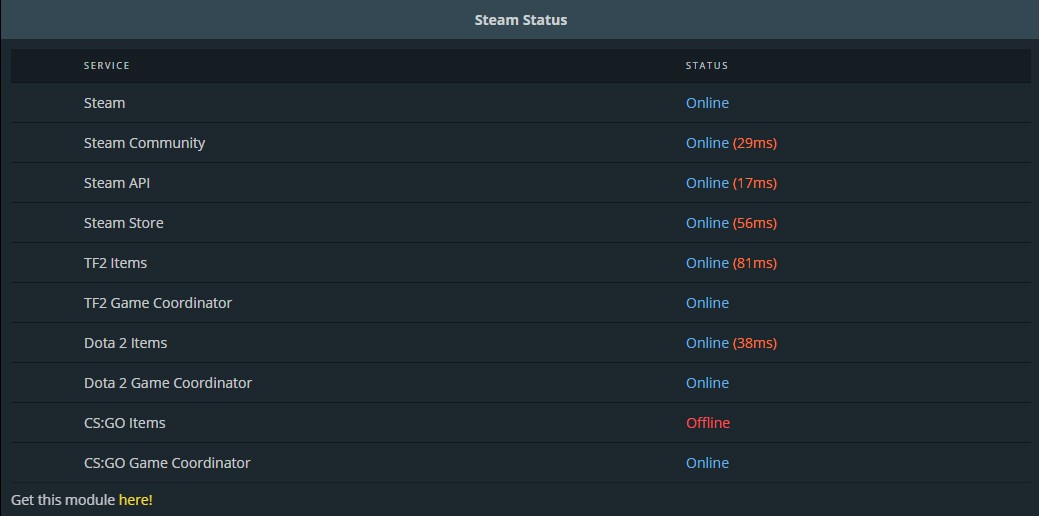This screenshot has width=1039, height=516.
Task: Click the STATUS column header
Action: [x=707, y=66]
